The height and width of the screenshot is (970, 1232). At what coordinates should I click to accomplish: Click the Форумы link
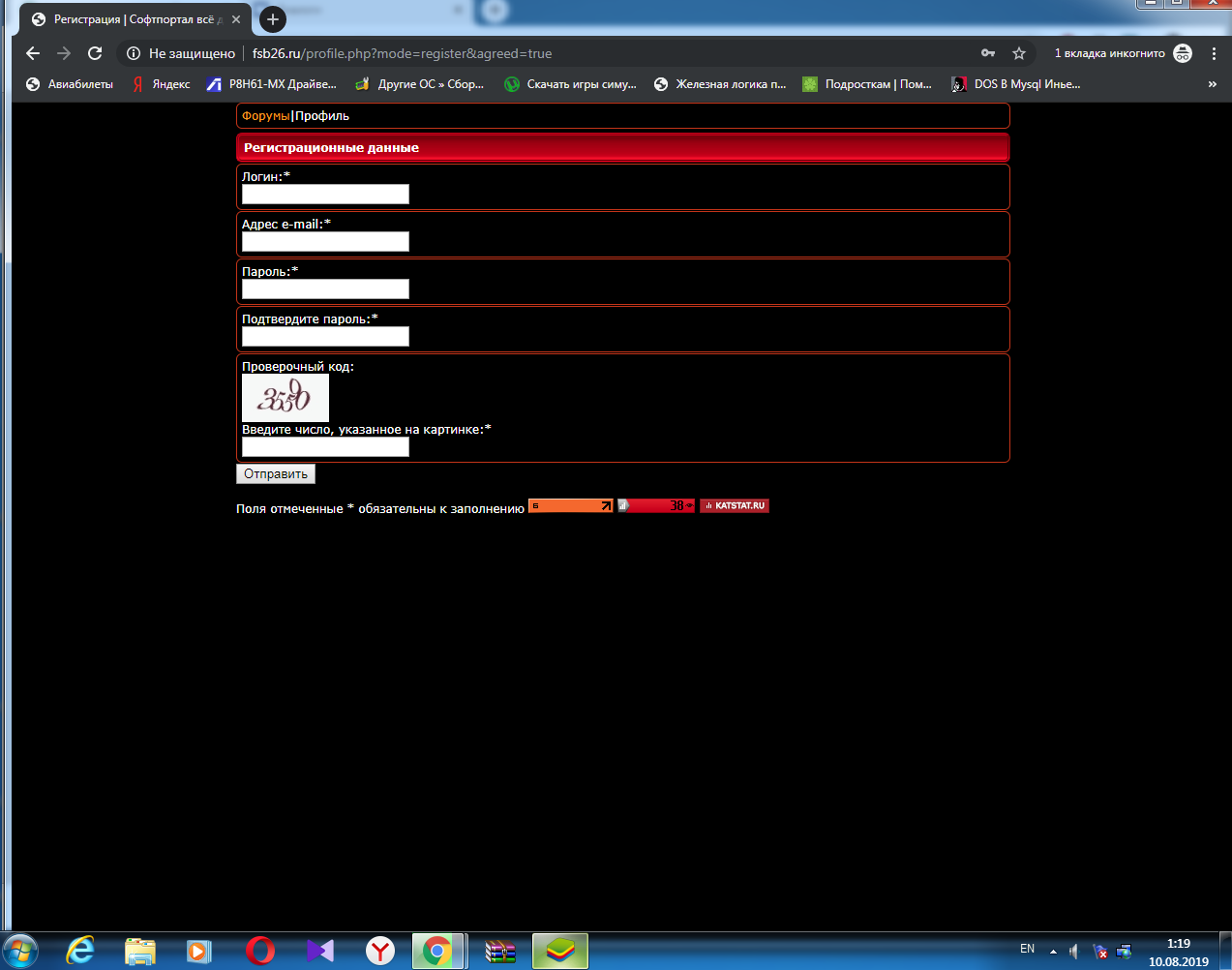coord(265,116)
